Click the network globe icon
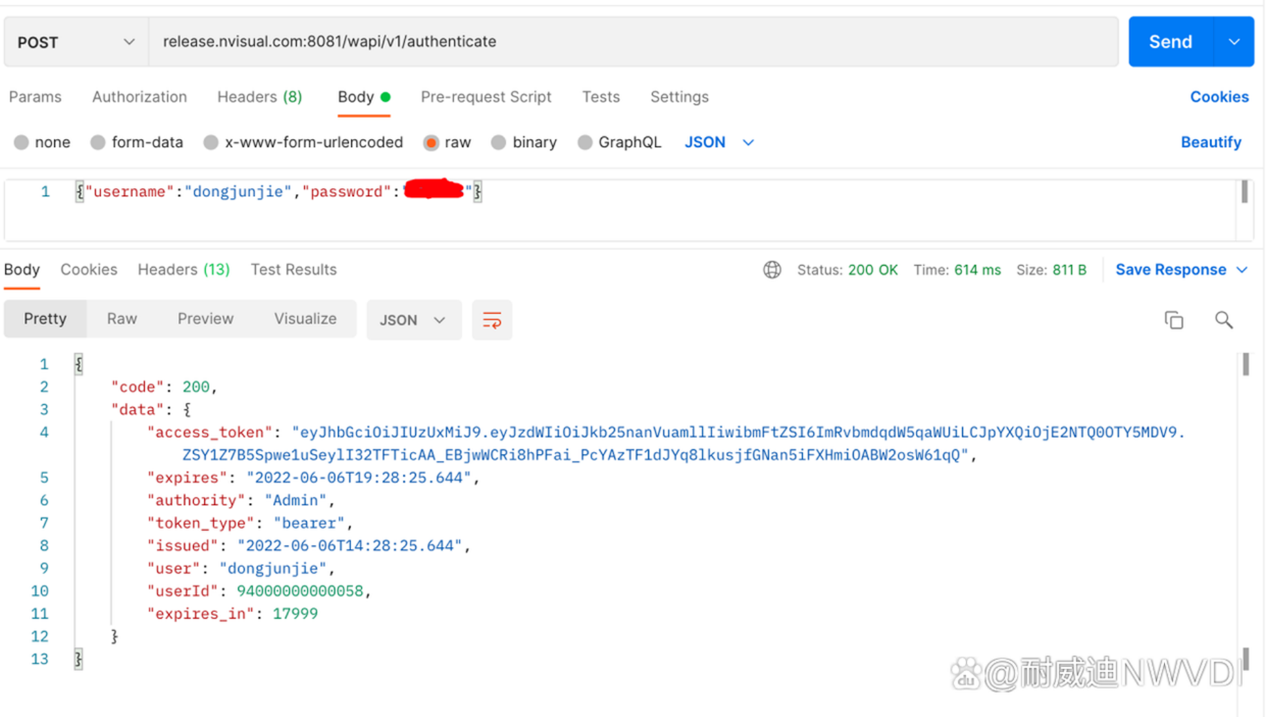This screenshot has height=717, width=1267. point(772,270)
